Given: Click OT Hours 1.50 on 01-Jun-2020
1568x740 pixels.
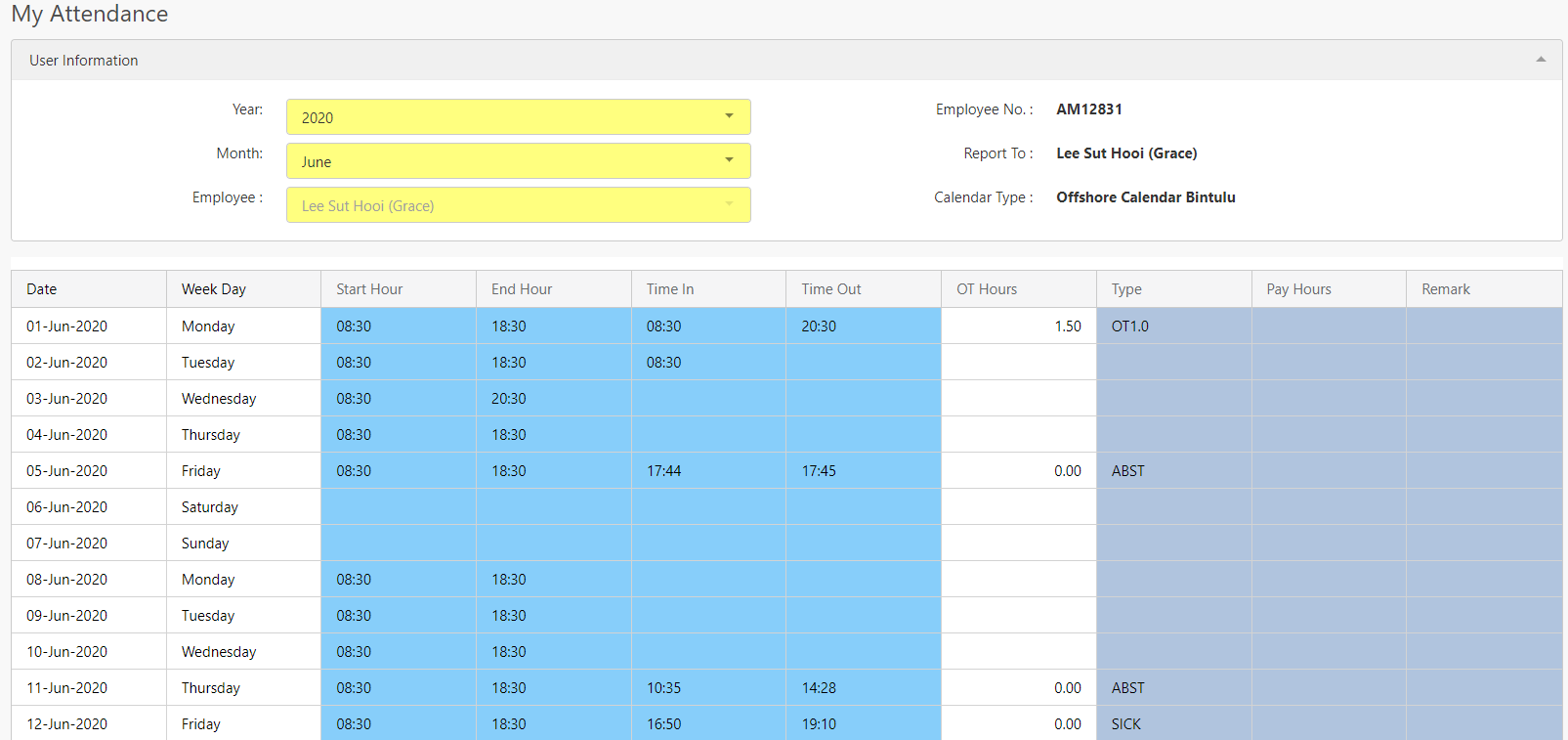Looking at the screenshot, I should [x=1019, y=326].
